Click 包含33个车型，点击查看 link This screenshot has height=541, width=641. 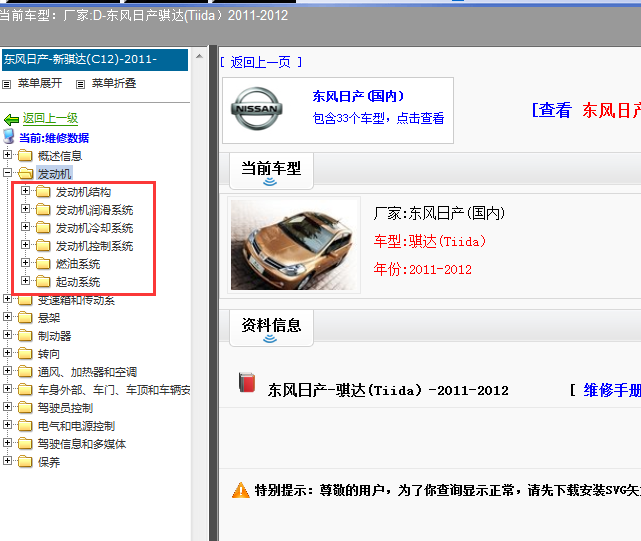click(x=378, y=119)
